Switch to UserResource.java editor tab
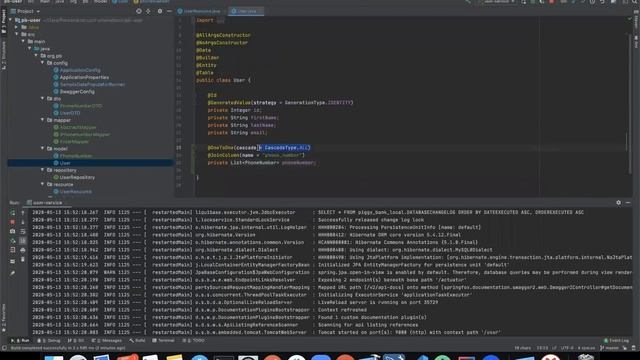The height and width of the screenshot is (360, 640). pos(202,11)
